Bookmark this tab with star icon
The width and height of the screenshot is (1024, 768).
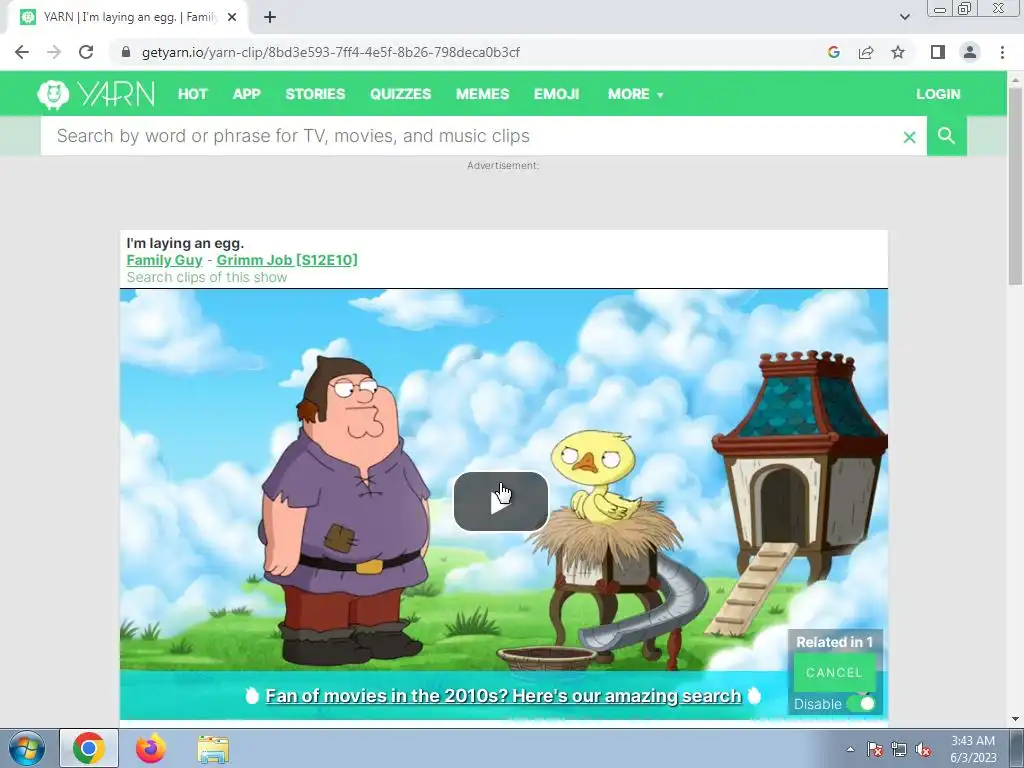click(898, 52)
